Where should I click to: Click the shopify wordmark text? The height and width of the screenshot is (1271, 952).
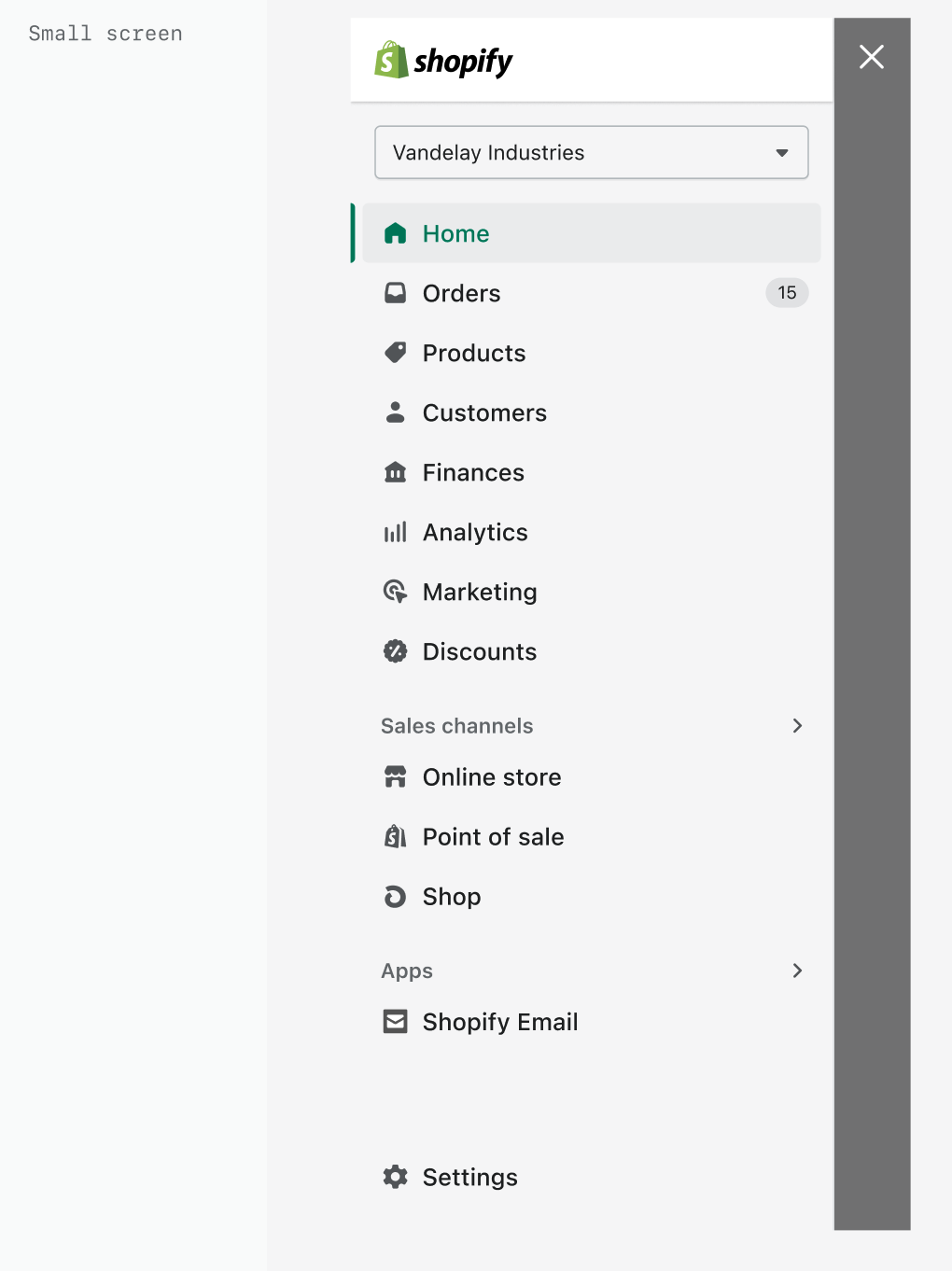click(x=463, y=62)
